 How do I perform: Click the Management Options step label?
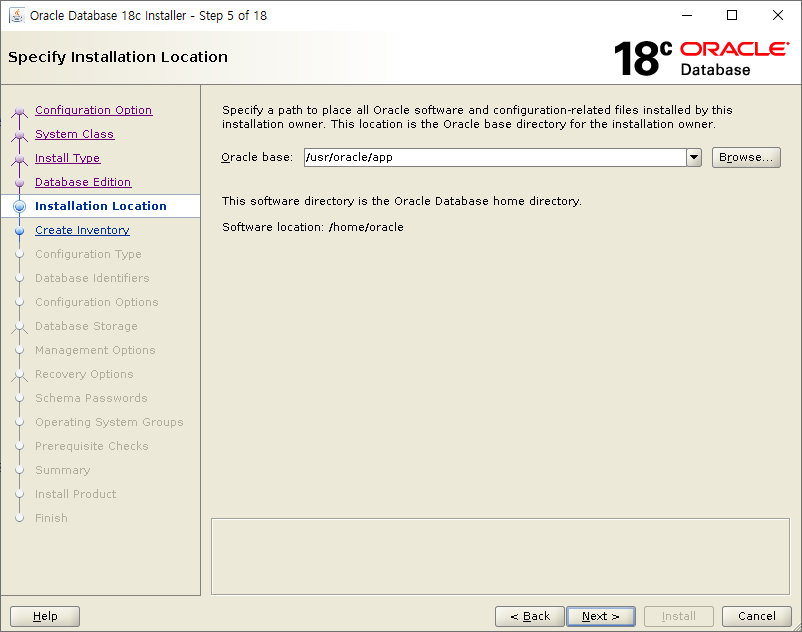tap(95, 350)
